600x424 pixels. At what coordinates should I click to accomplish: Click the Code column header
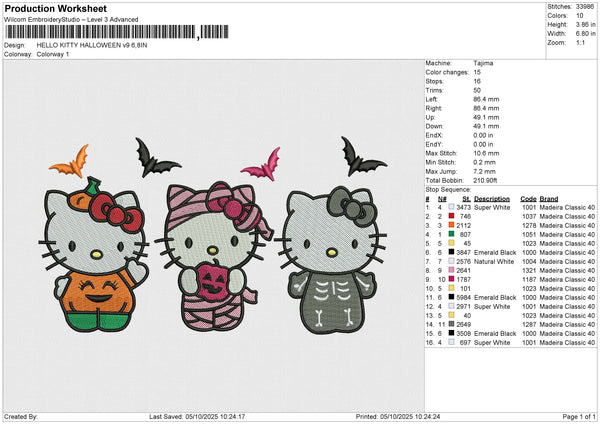(x=529, y=198)
